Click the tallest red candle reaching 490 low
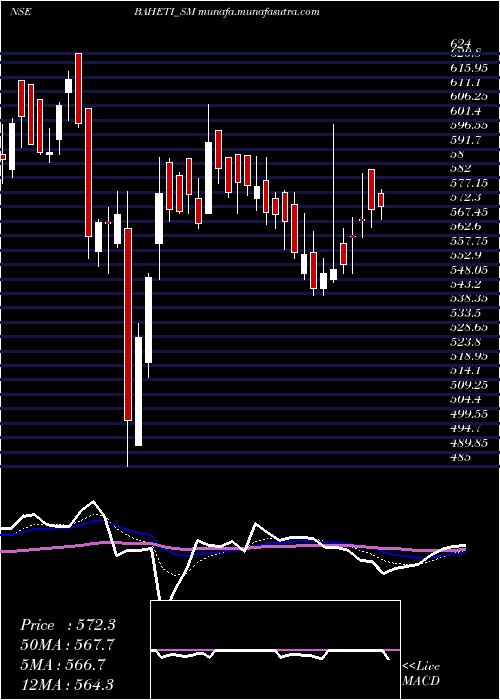The height and width of the screenshot is (700, 500). coord(128,325)
